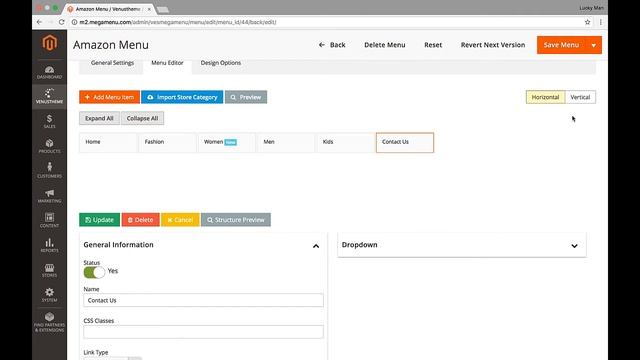
Task: Open Find Partners & Extensions
Action: click(x=49, y=322)
